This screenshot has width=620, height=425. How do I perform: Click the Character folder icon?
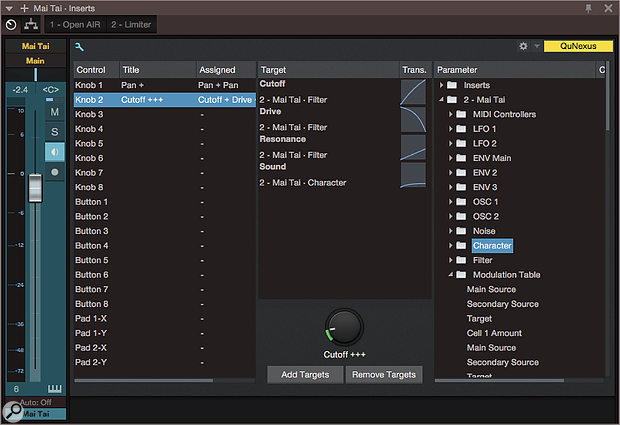click(461, 246)
